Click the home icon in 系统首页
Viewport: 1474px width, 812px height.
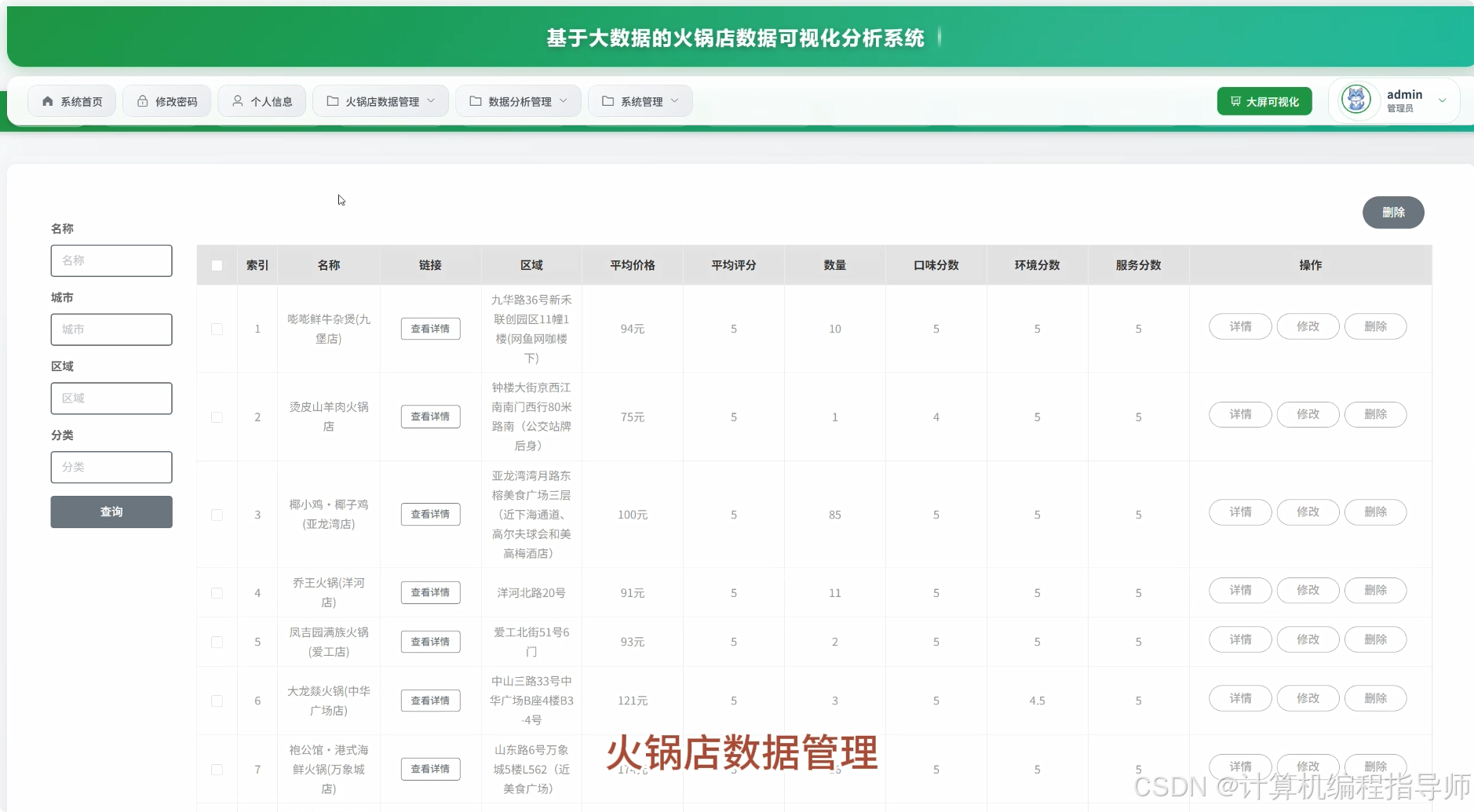coord(48,101)
